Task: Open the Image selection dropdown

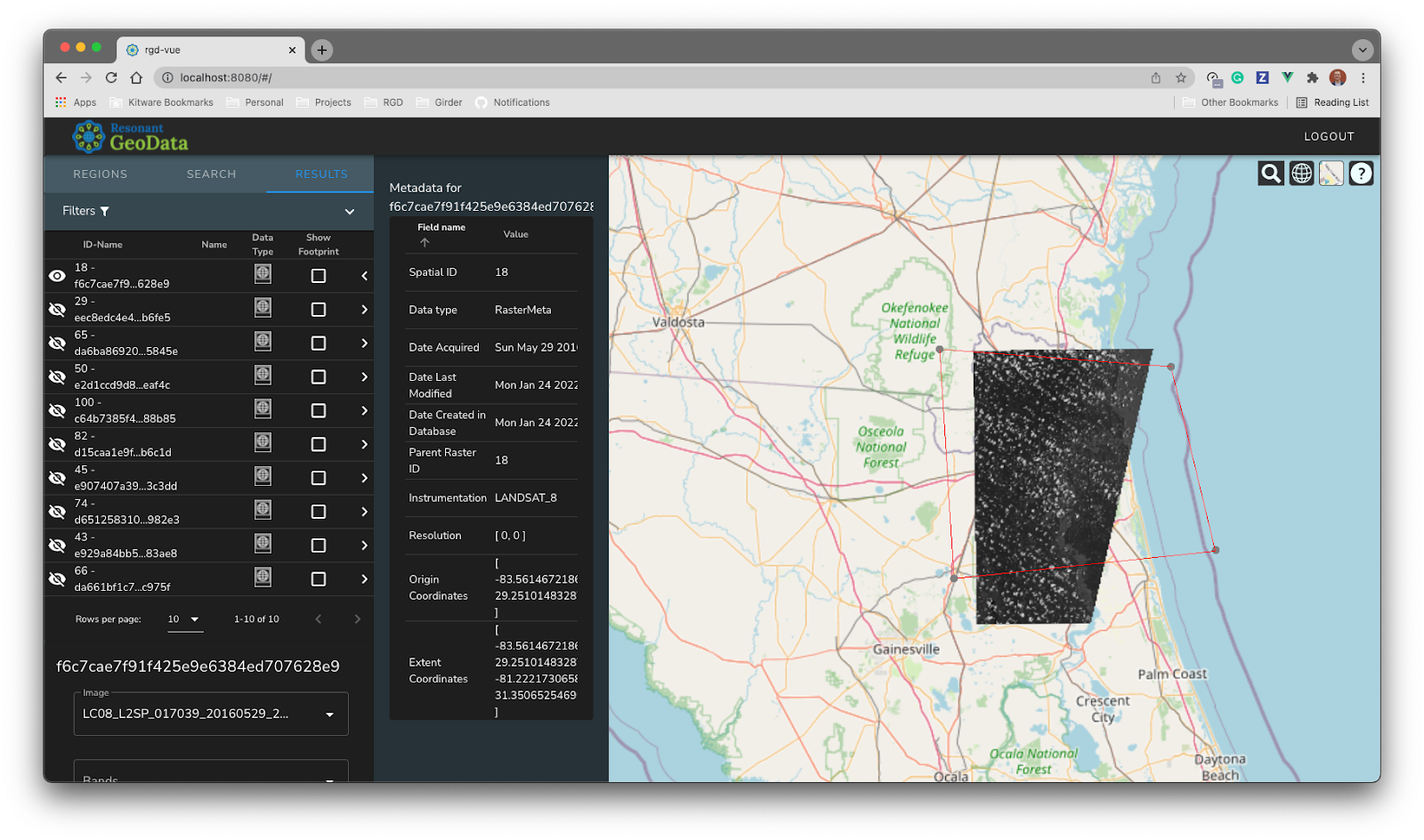Action: coord(211,714)
